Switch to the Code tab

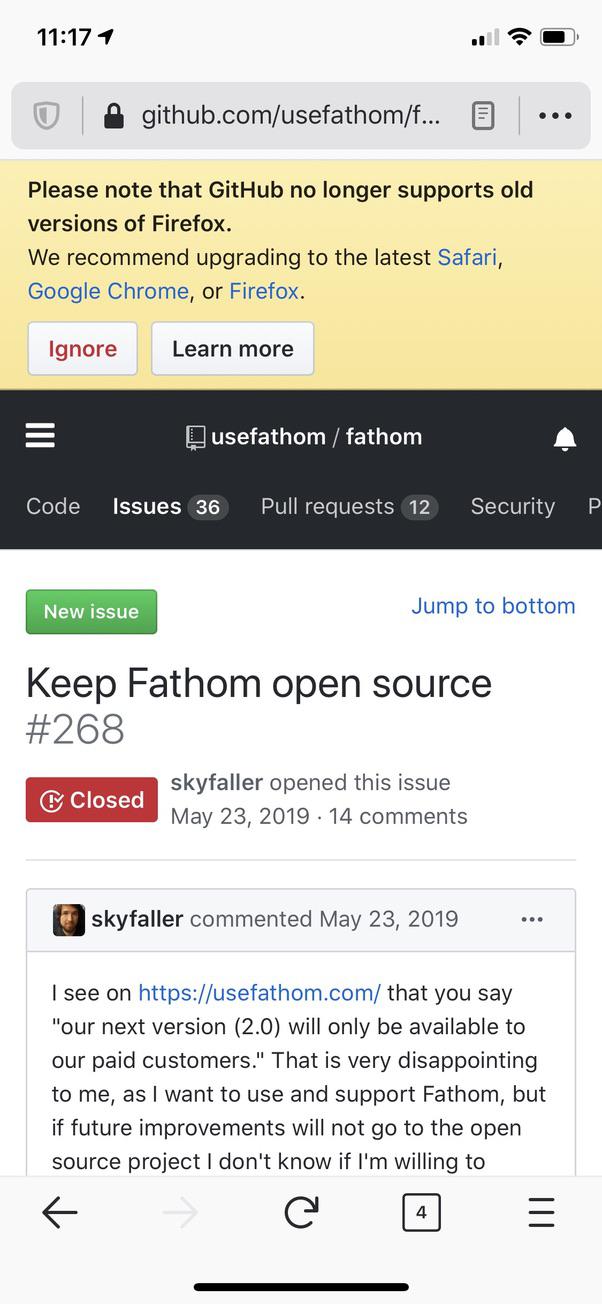(52, 506)
